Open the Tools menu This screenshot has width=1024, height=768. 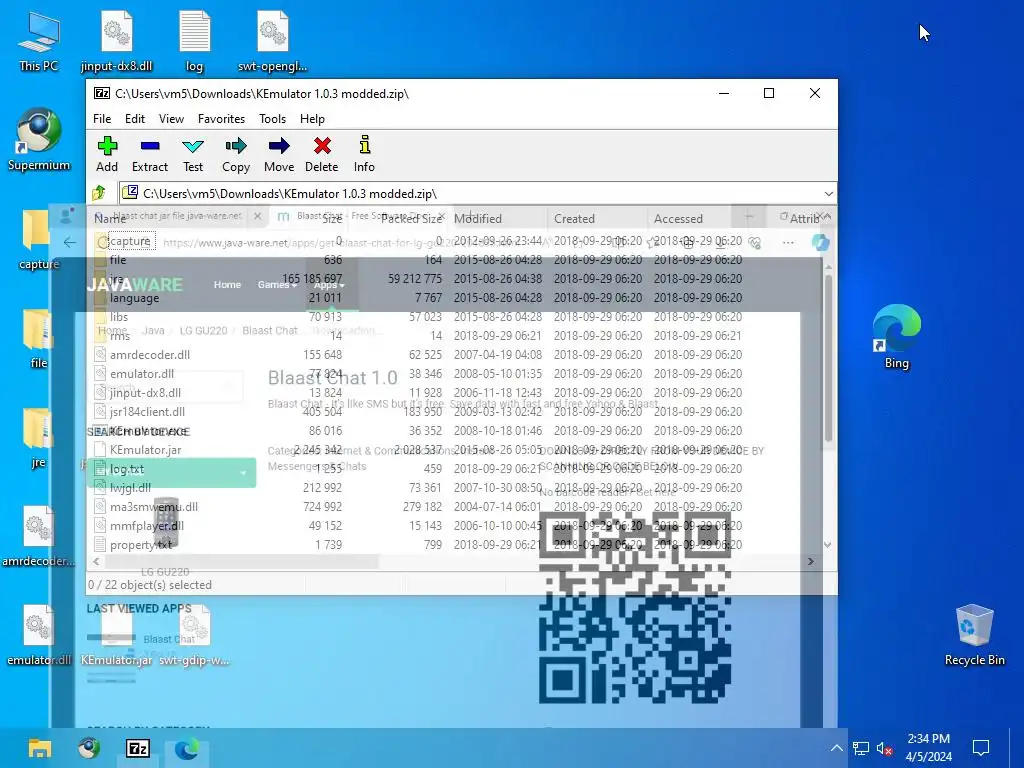pyautogui.click(x=272, y=119)
